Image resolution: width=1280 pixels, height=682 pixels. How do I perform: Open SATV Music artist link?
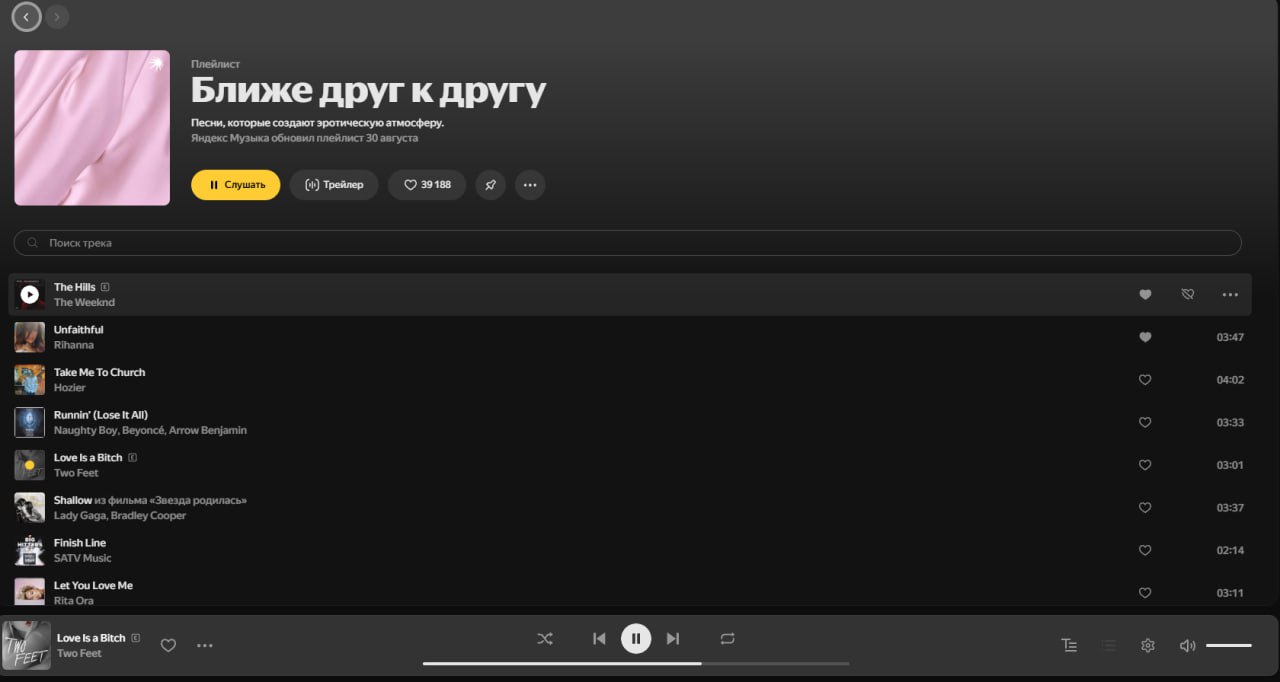tap(83, 558)
